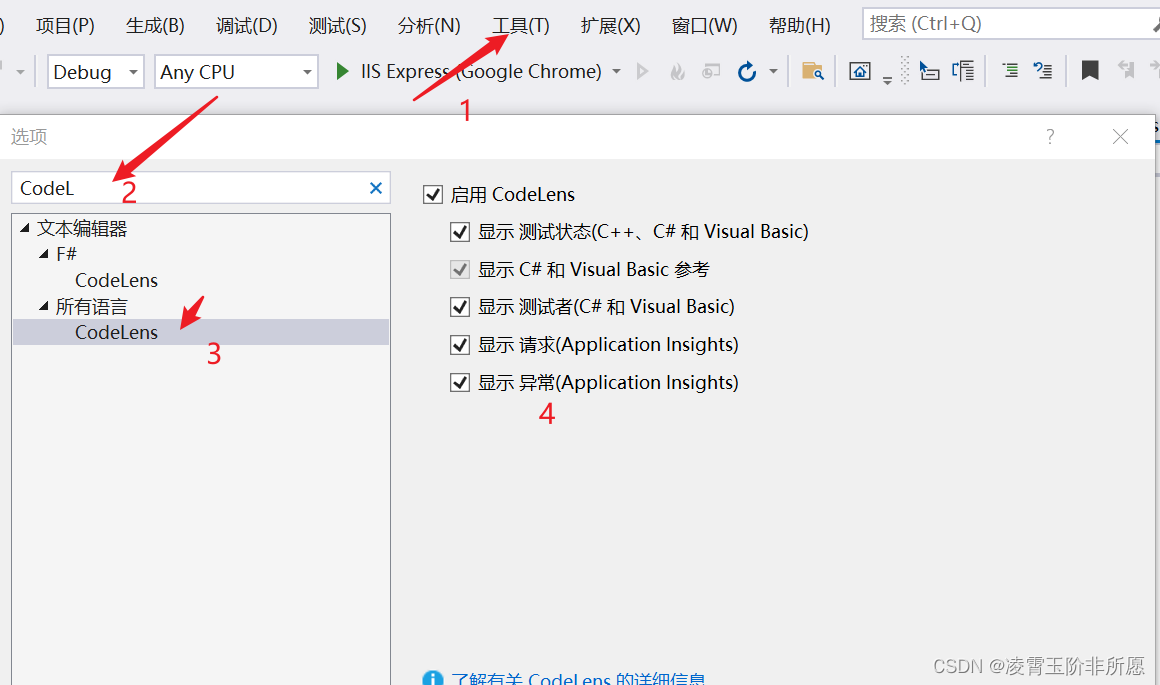Screen dimensions: 1160x685
Task: Collapse the 文本编辑器 tree node
Action: [x=24, y=227]
